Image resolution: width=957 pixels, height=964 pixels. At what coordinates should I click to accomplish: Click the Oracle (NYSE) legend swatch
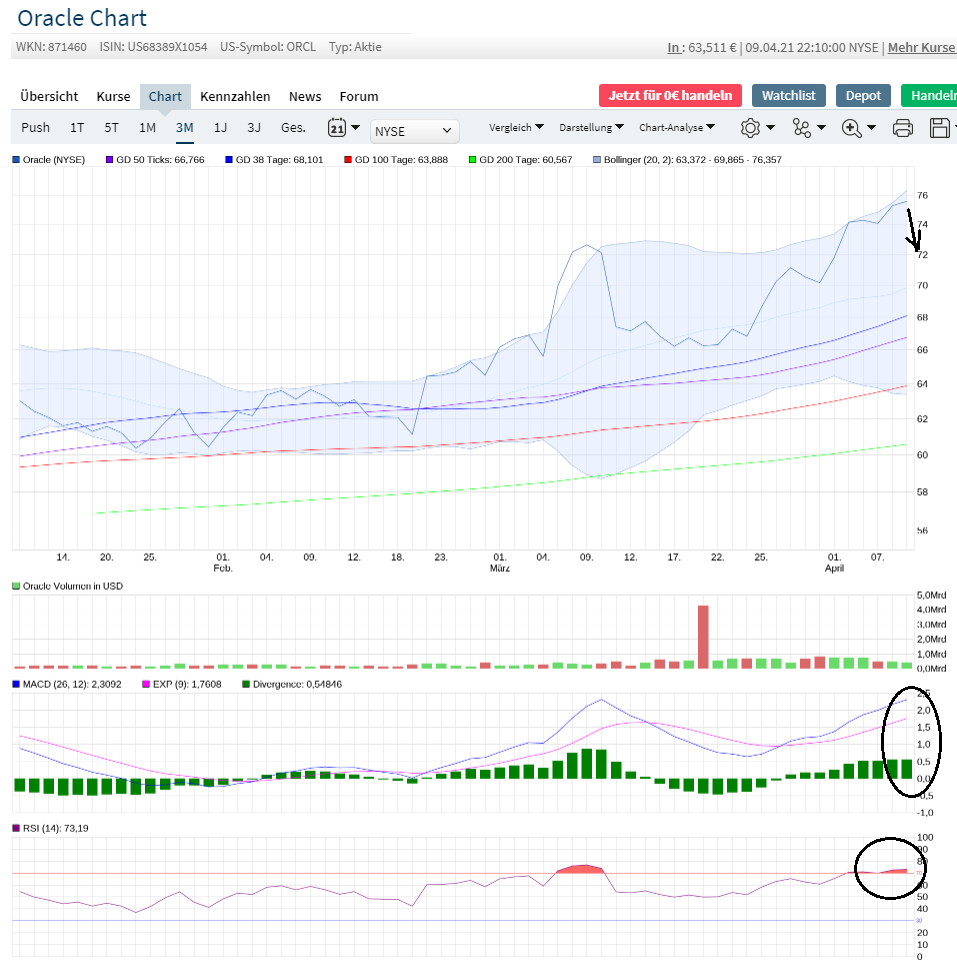pyautogui.click(x=16, y=160)
